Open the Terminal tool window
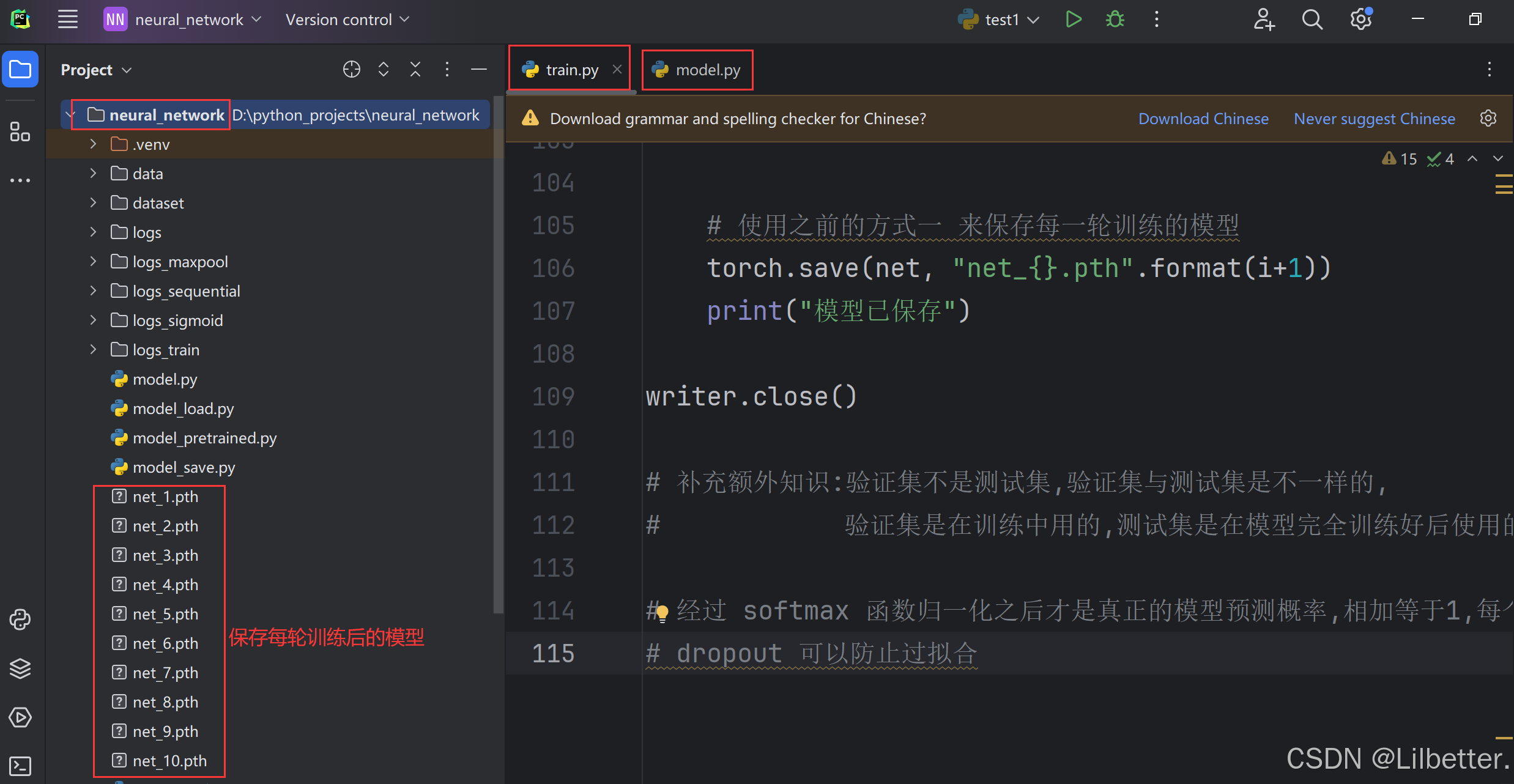Screen dimensions: 1514x784 pos(20,766)
